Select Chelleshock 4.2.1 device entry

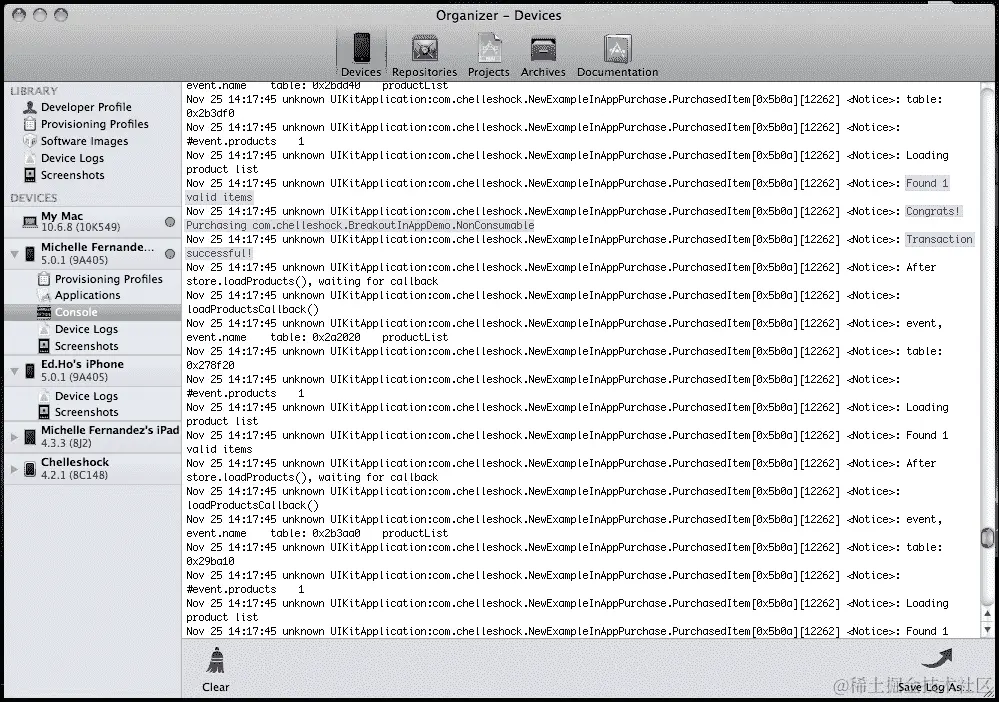tap(92, 469)
